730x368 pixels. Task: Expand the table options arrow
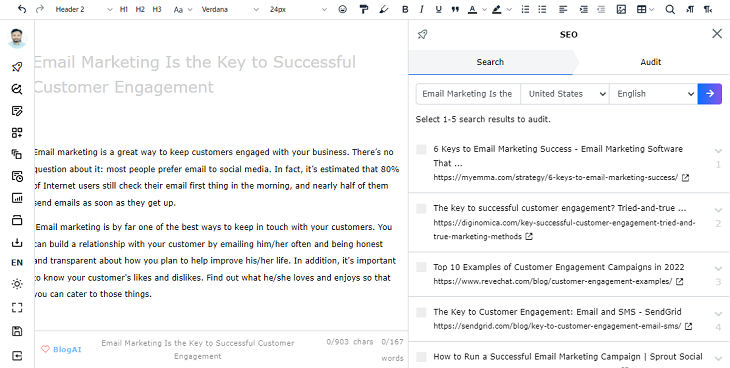point(651,9)
